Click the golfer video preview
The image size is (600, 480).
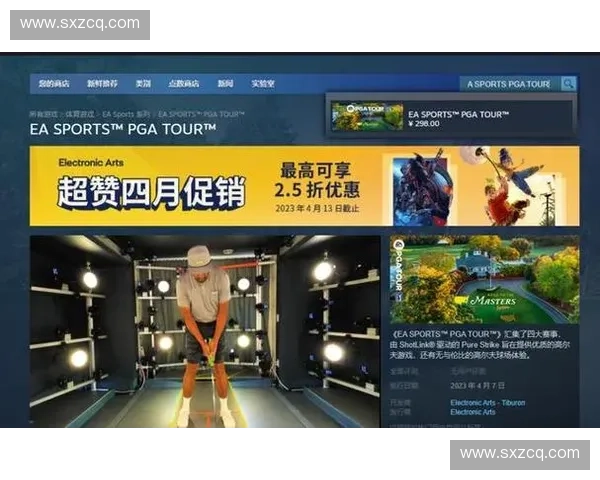(205, 331)
